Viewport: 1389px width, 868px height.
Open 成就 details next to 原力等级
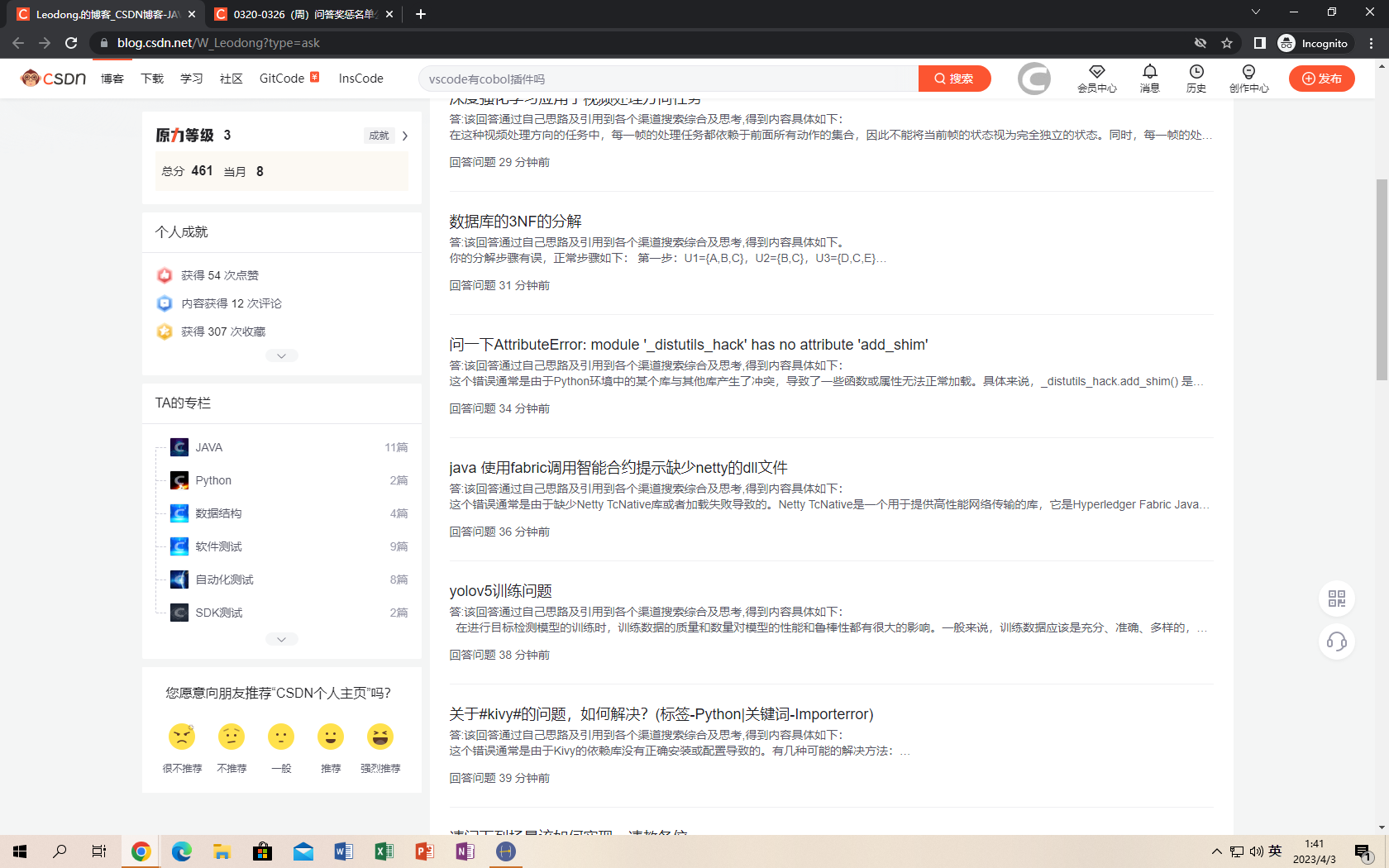[386, 136]
